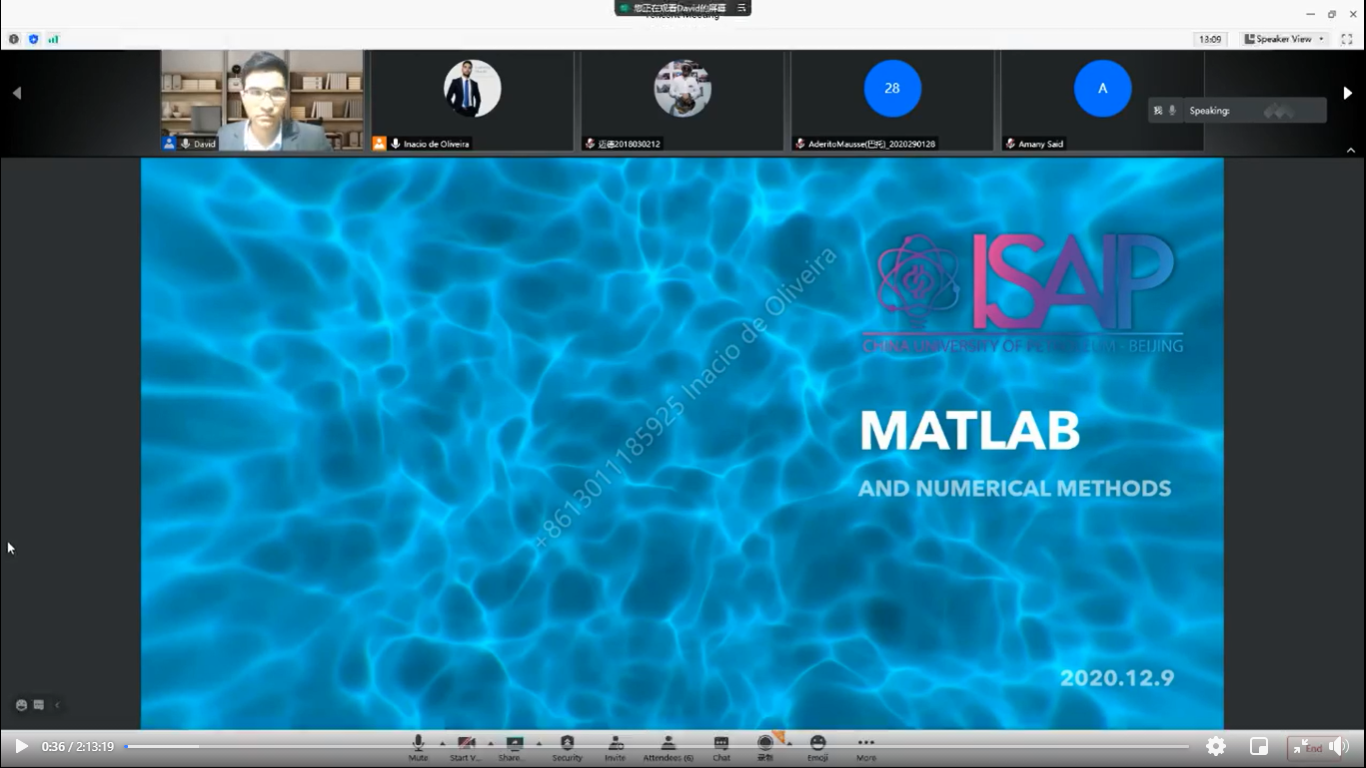The image size is (1366, 768).
Task: Open the Speaker View dropdown
Action: pyautogui.click(x=1285, y=39)
